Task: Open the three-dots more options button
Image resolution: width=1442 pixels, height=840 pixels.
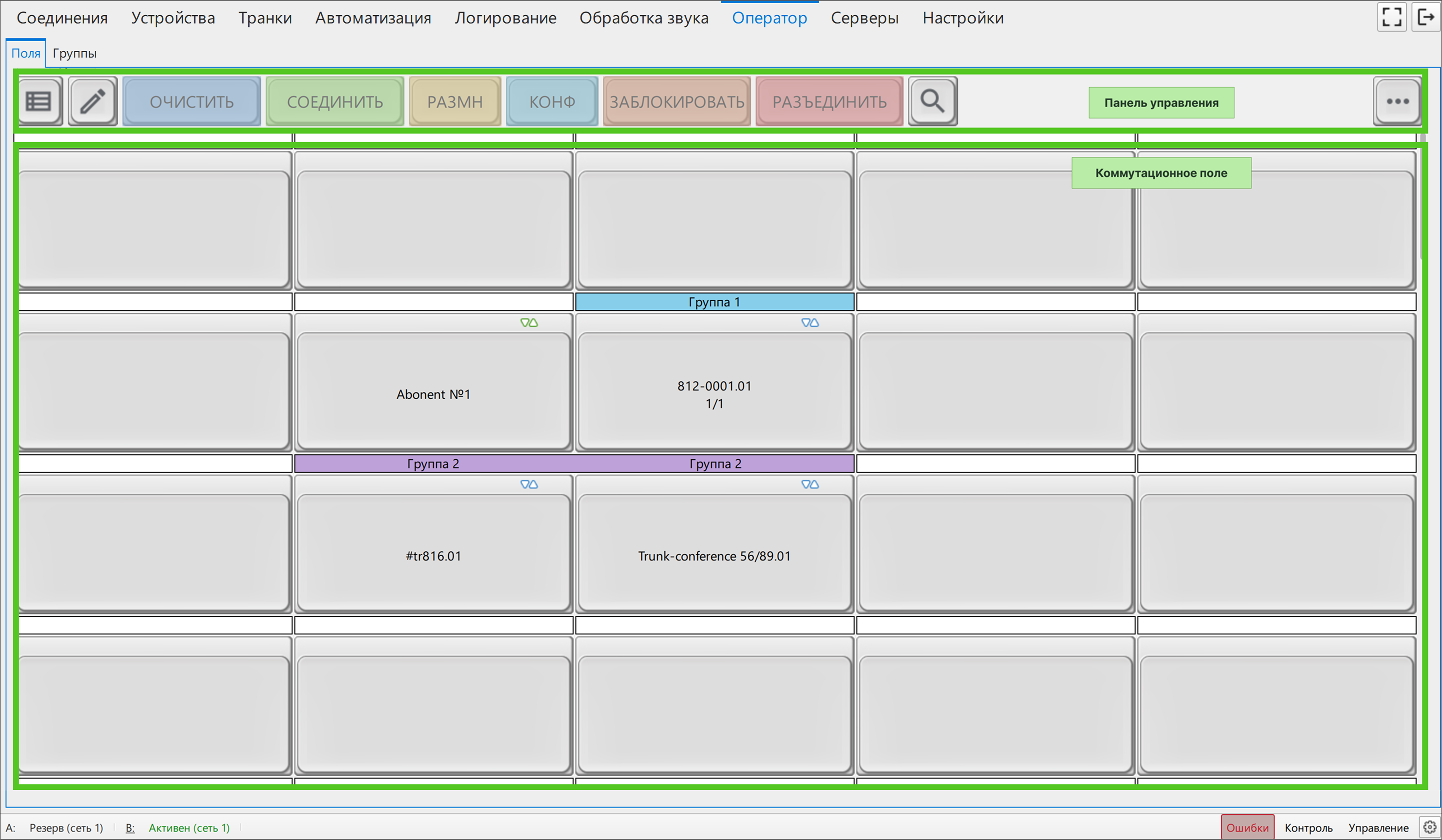Action: [1397, 101]
